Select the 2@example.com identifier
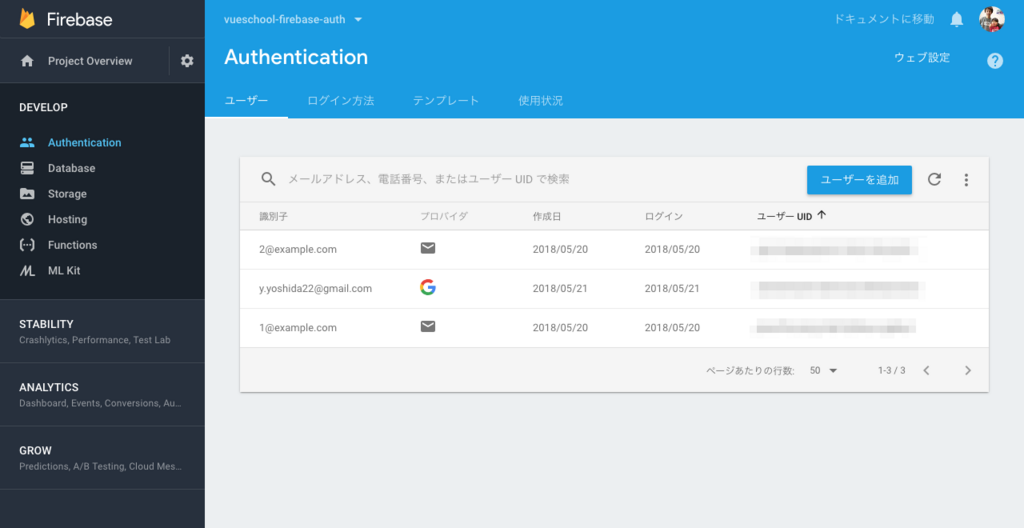Screen dimensions: 1024x528 [x=298, y=249]
